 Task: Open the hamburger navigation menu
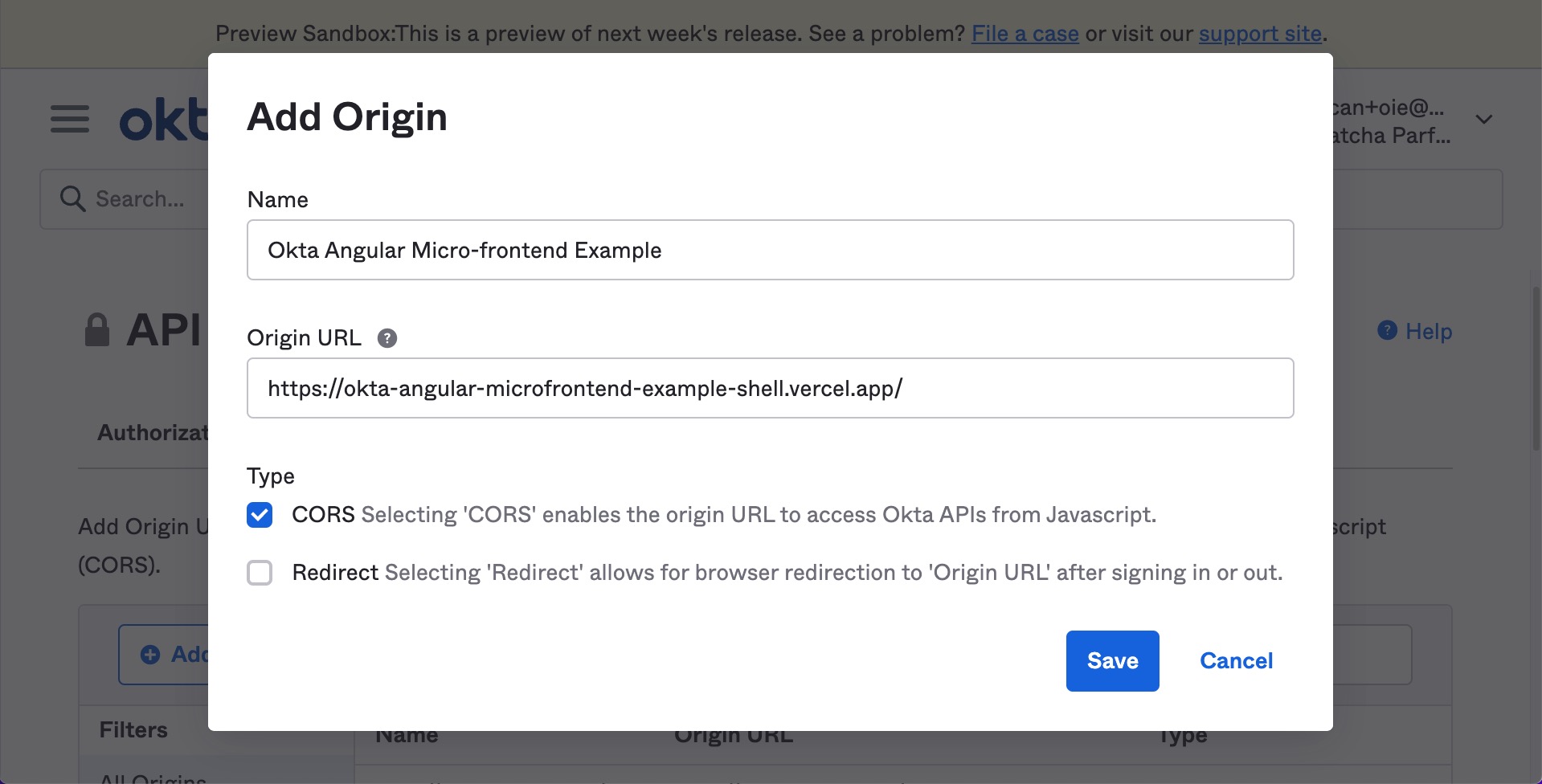pos(70,119)
